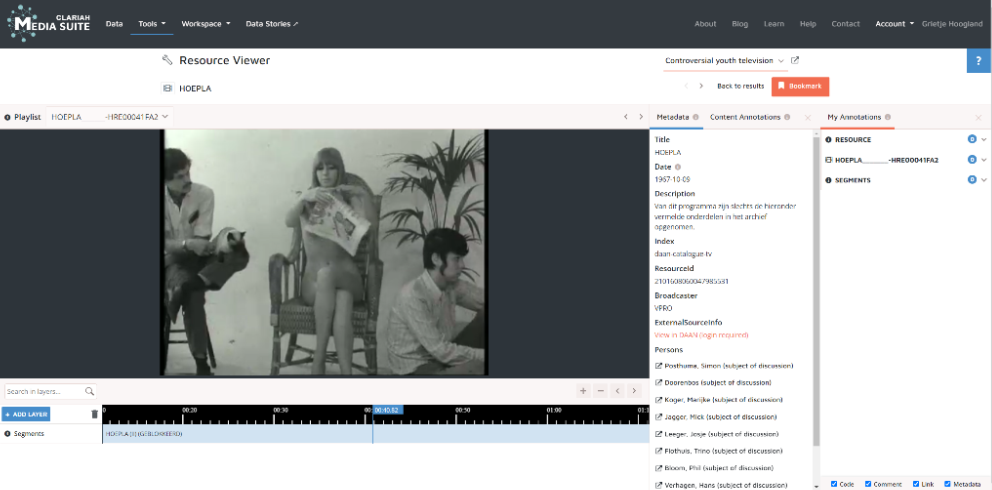Image resolution: width=992 pixels, height=490 pixels.
Task: Open the View in DAAN link
Action: point(701,335)
